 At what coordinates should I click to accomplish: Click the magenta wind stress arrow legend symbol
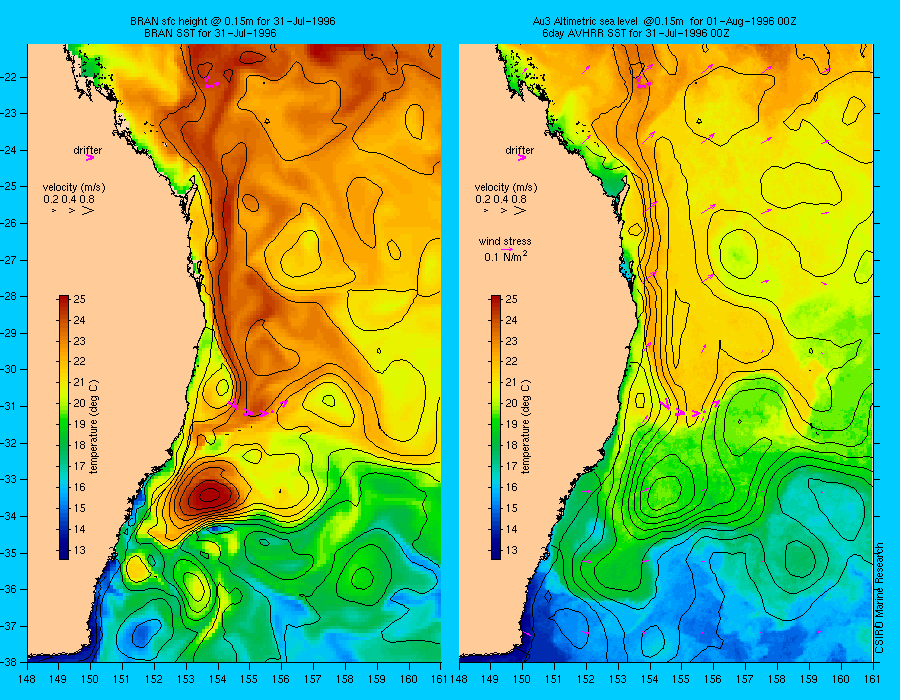click(x=507, y=250)
